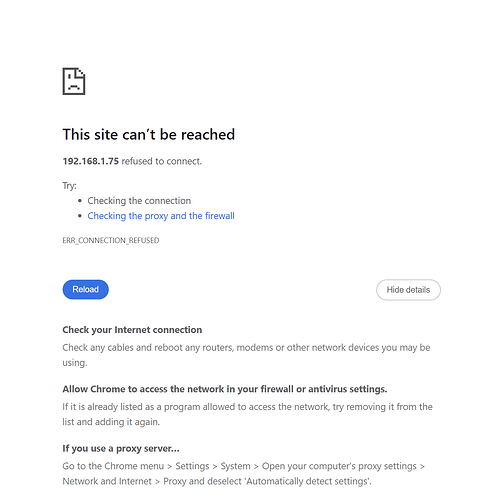Click the paragraph about cables and routers
Screen dimensions: 489x500
pos(246,355)
